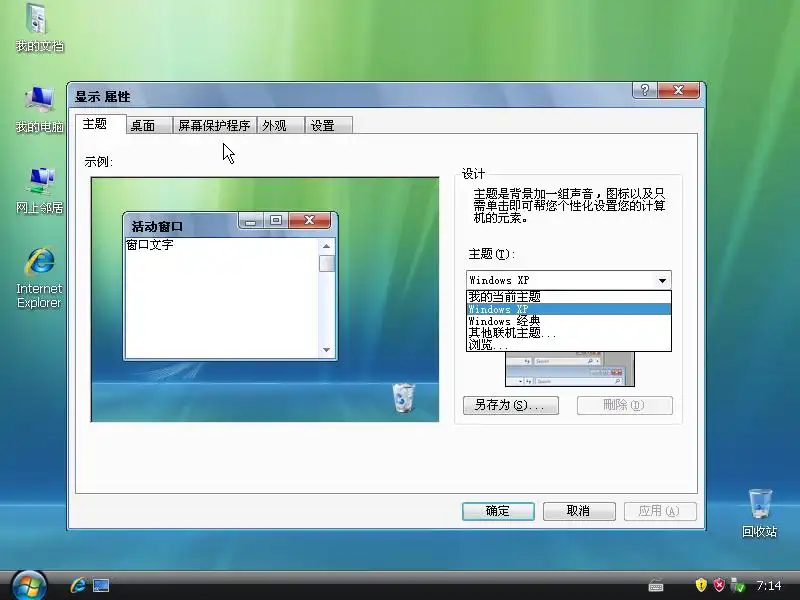Click the yellow security shield tray icon
This screenshot has width=800, height=600.
coord(701,585)
